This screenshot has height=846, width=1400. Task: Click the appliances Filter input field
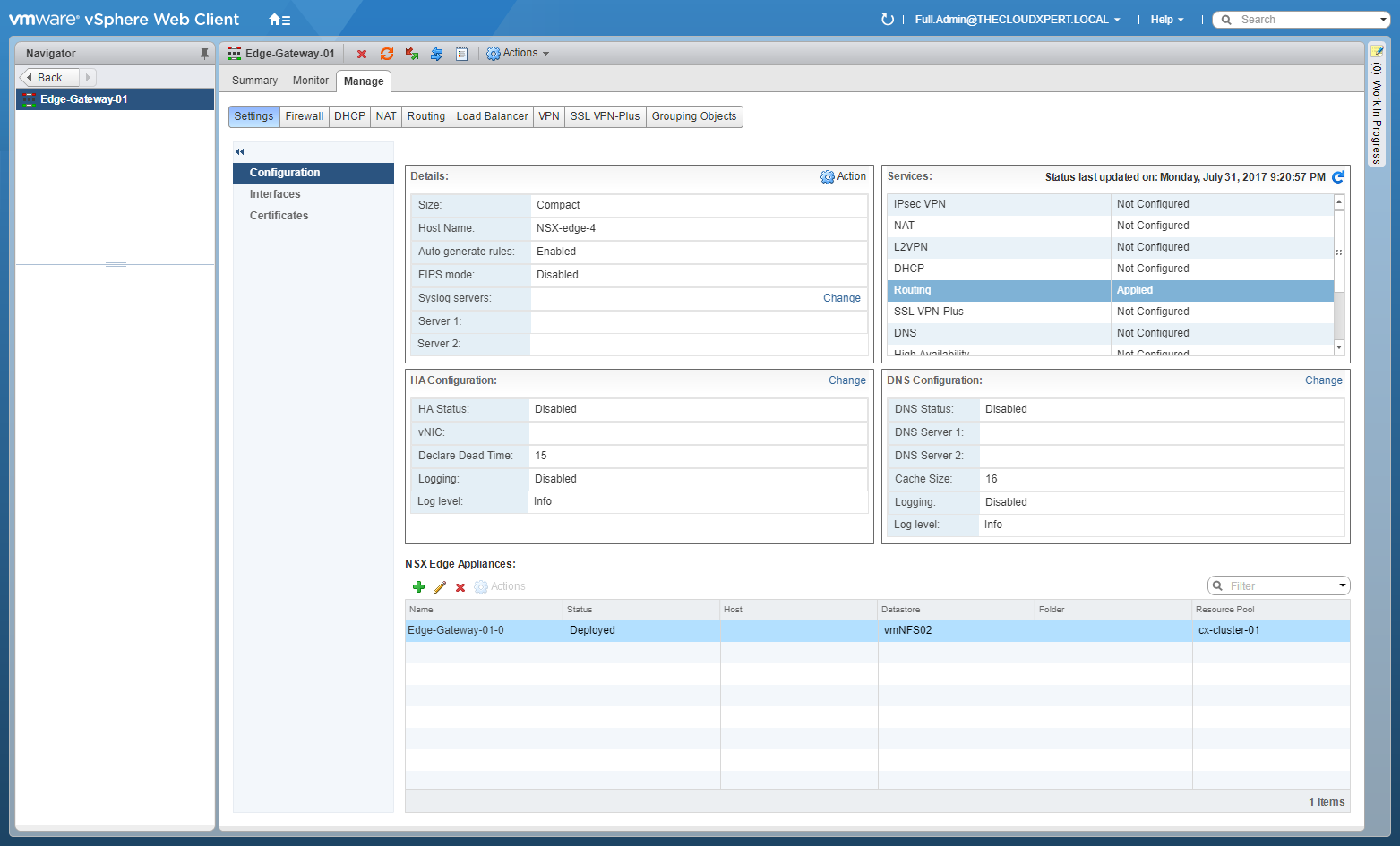point(1279,586)
